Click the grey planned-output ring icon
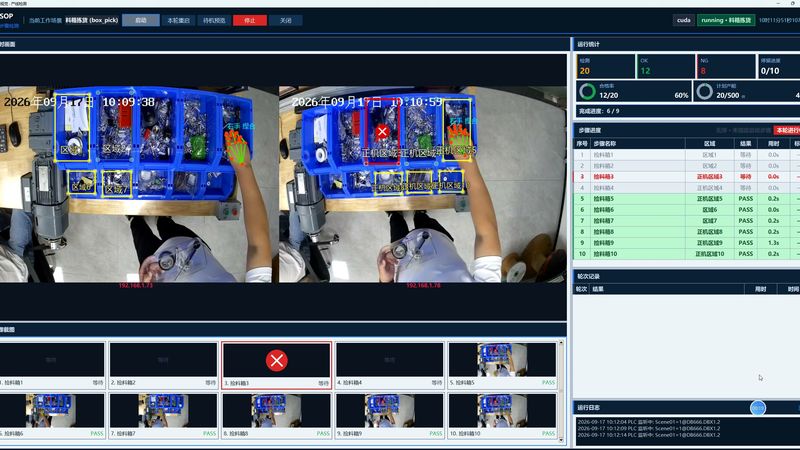Image resolution: width=800 pixels, height=450 pixels. 705,91
